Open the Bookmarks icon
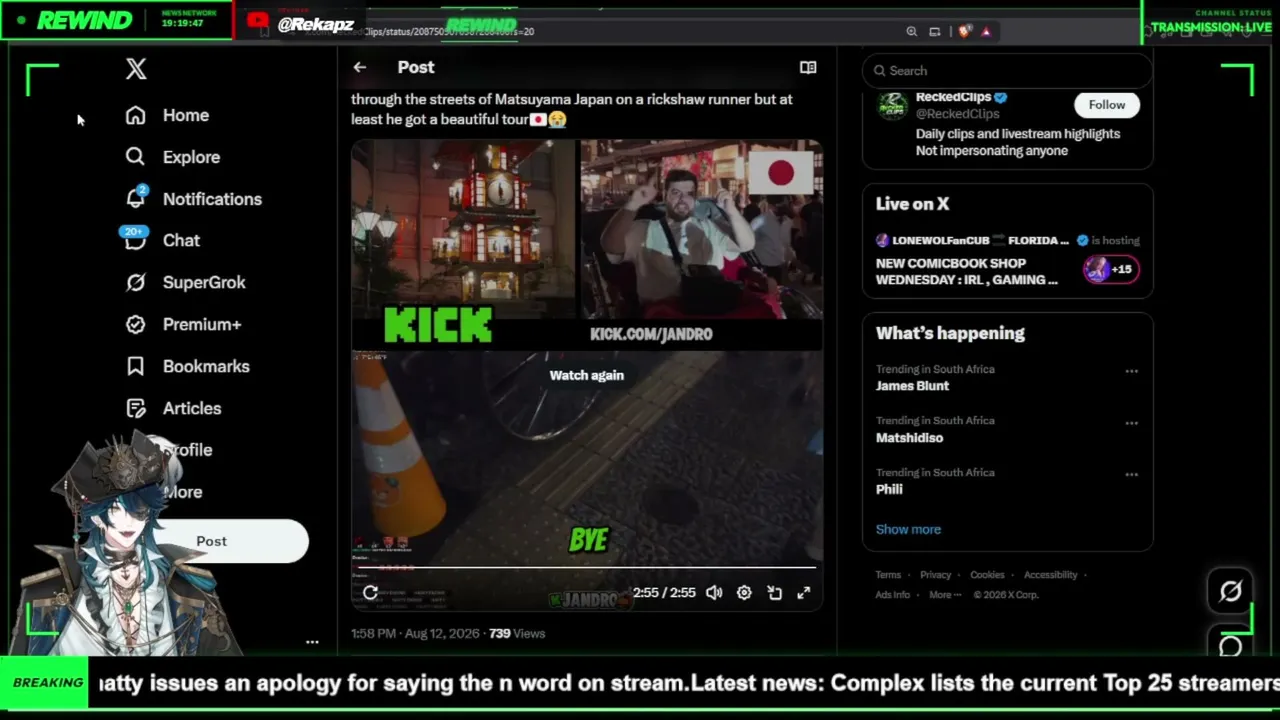 click(x=136, y=366)
